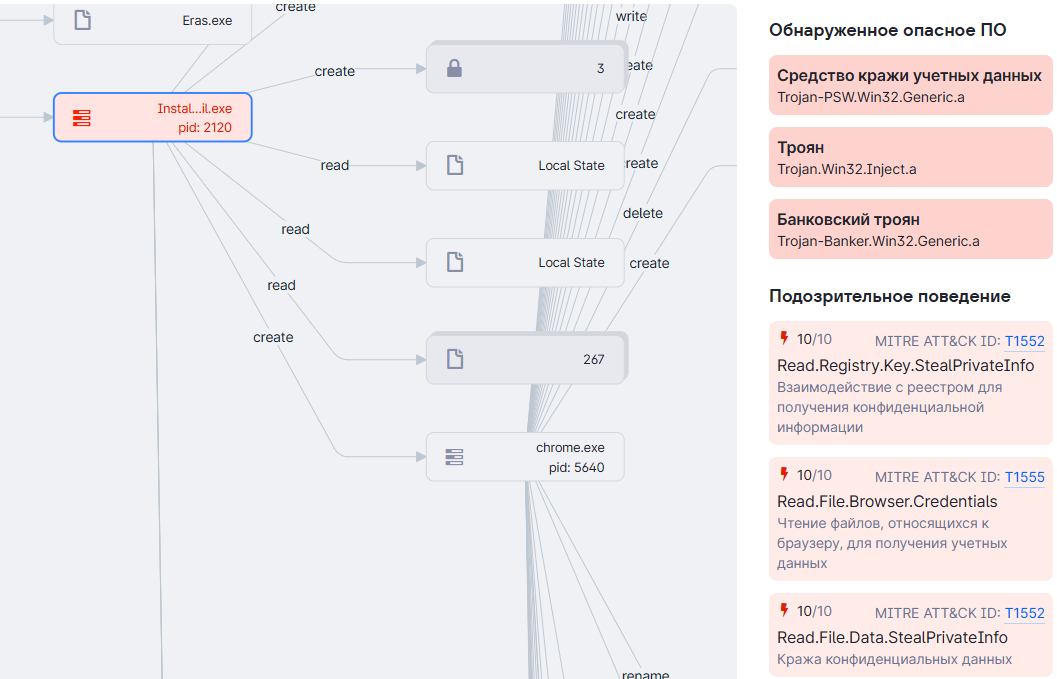Select the Instal...il.exe process node pid 2120
The width and height of the screenshot is (1057, 679).
152,118
